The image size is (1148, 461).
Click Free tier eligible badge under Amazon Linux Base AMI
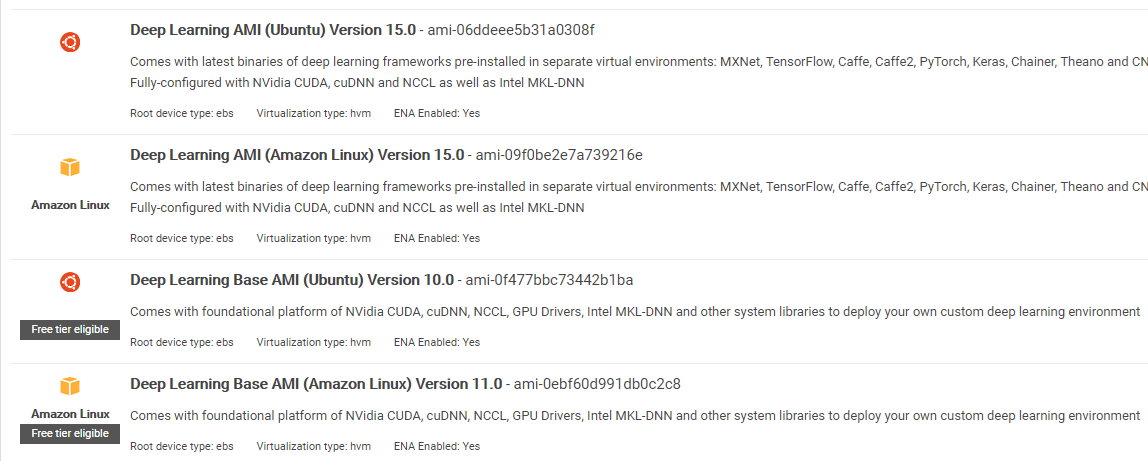click(x=70, y=434)
